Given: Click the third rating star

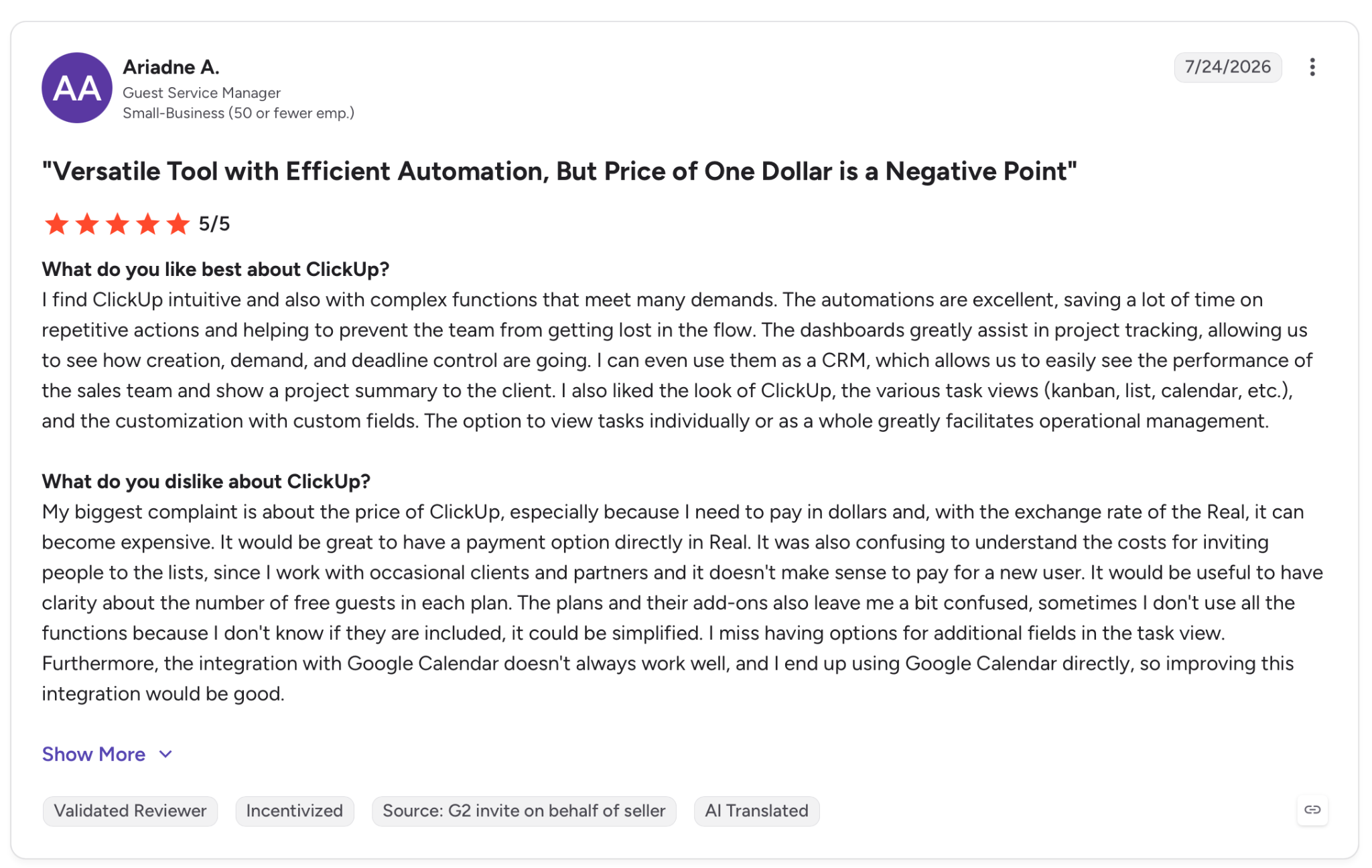Looking at the screenshot, I should [117, 224].
